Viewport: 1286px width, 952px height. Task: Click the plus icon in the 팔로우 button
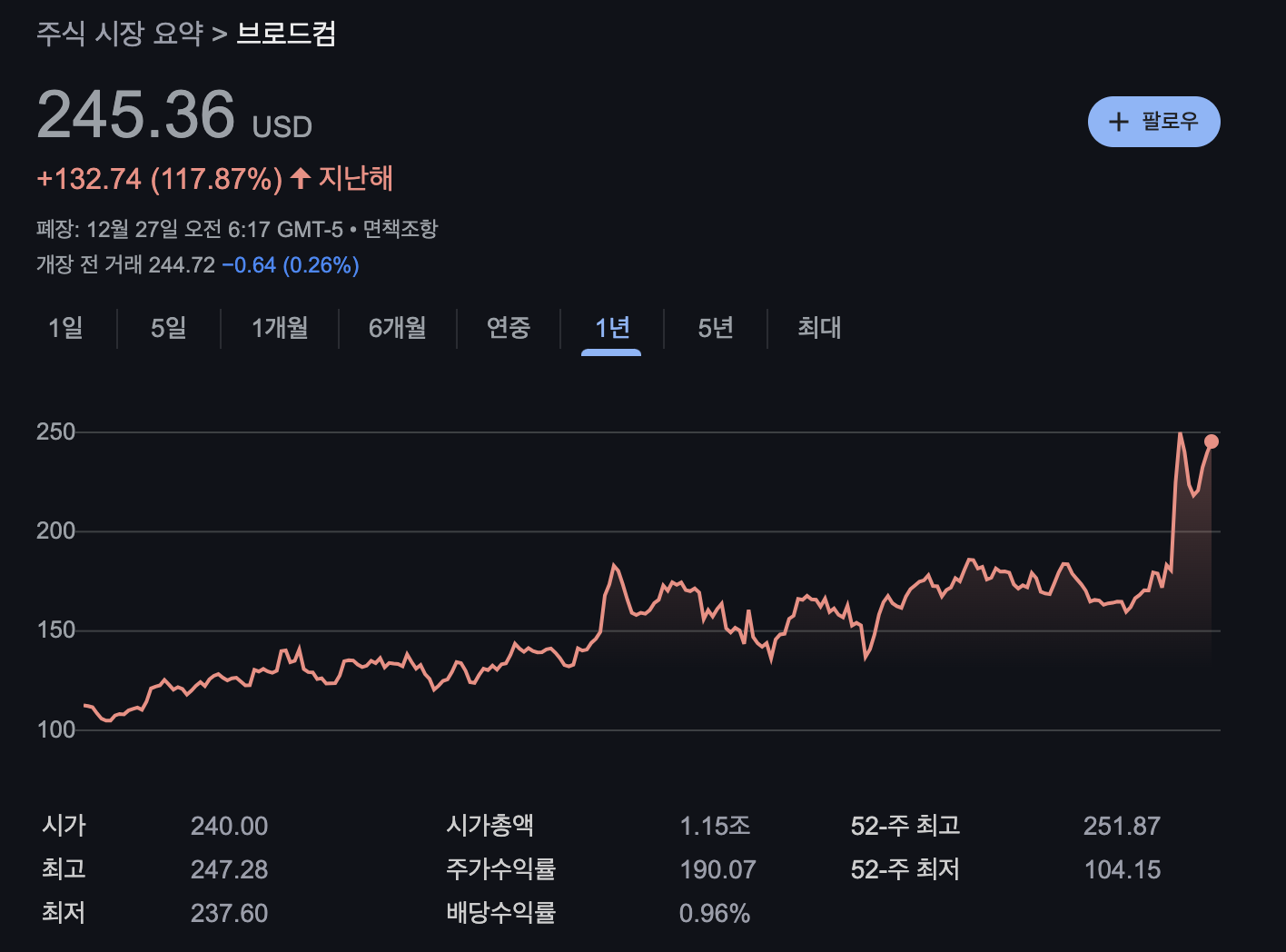click(1118, 121)
